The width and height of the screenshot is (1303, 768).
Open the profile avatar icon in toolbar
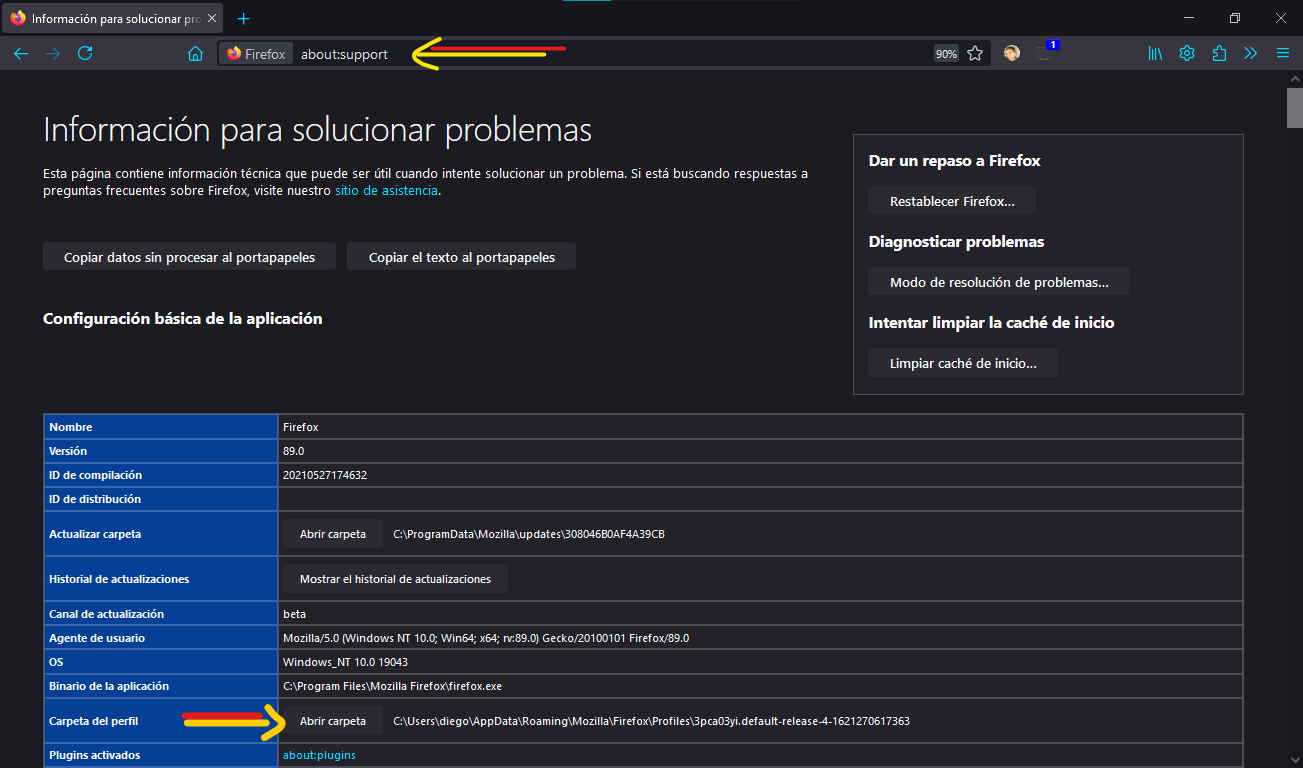(x=1012, y=53)
